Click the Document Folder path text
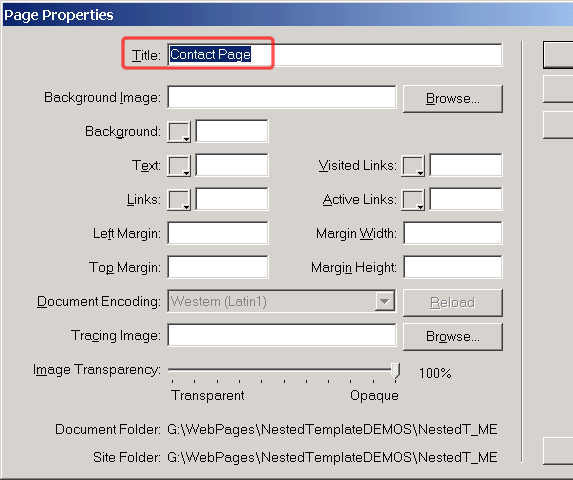 (332, 429)
